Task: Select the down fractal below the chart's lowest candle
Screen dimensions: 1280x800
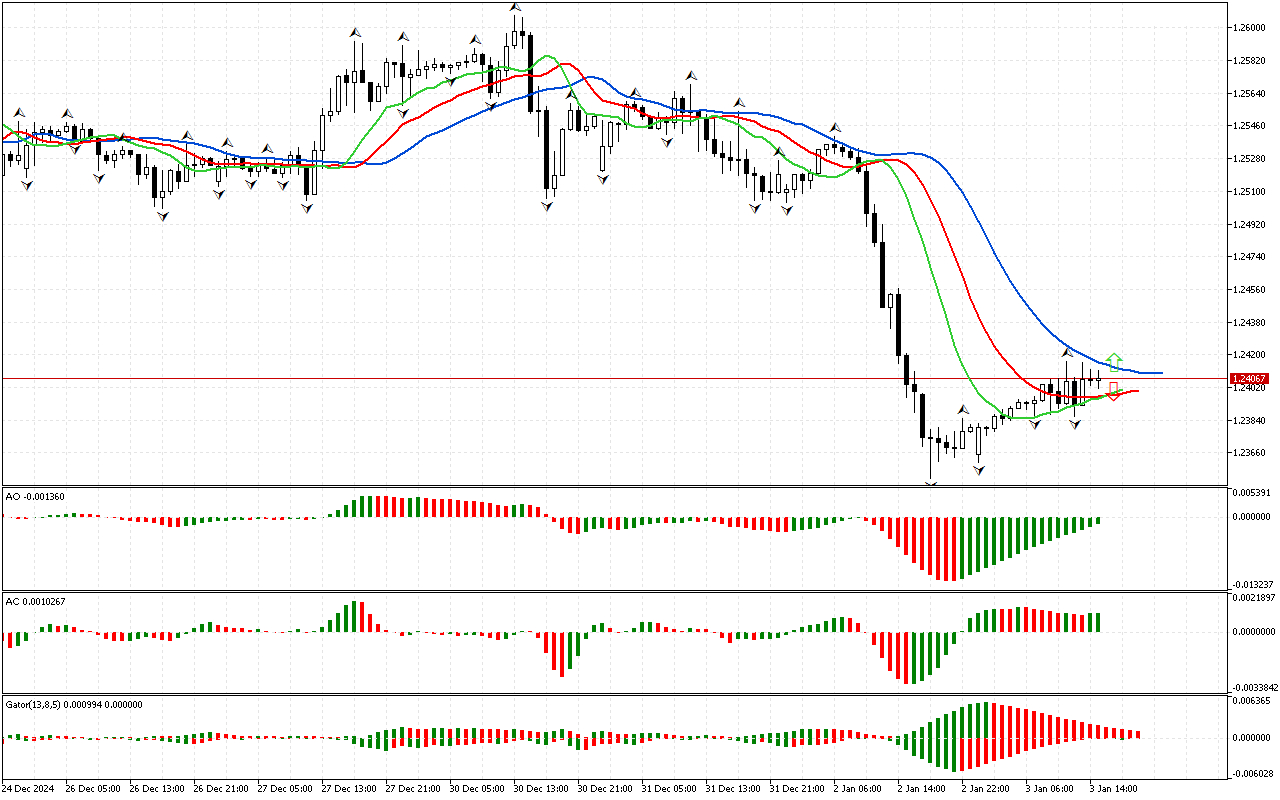Action: 931,484
